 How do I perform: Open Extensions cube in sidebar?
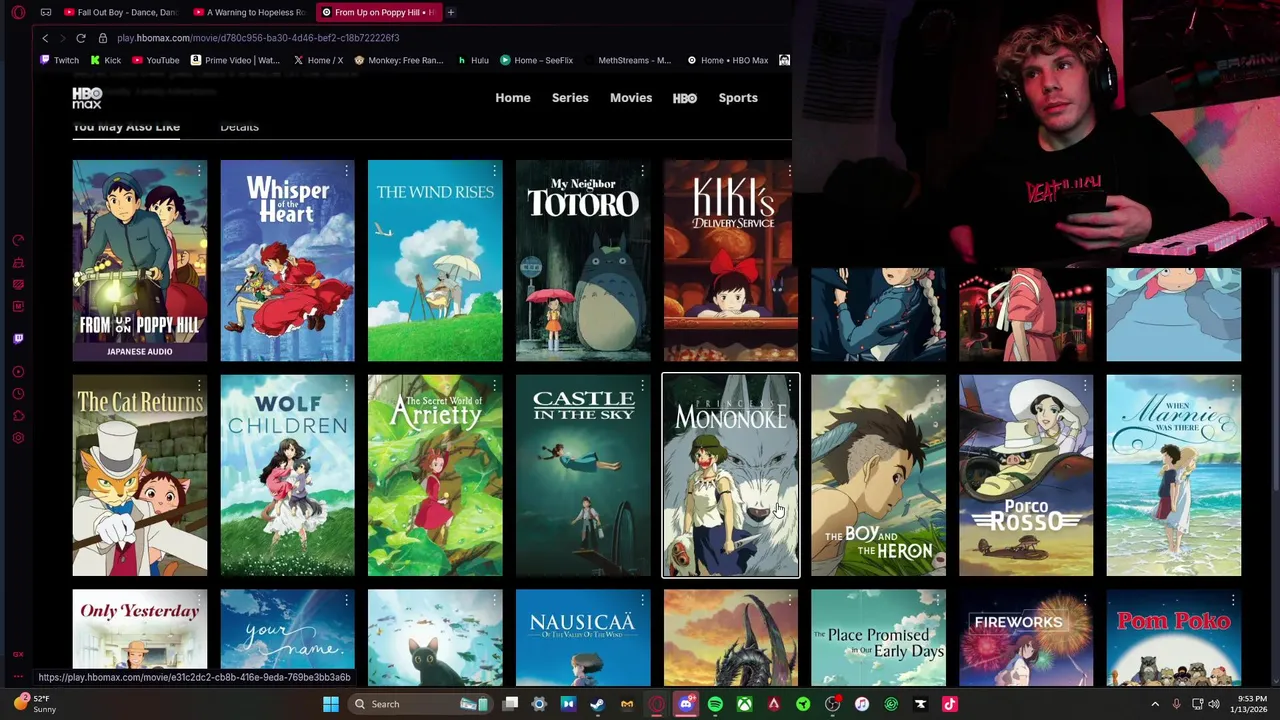point(18,416)
